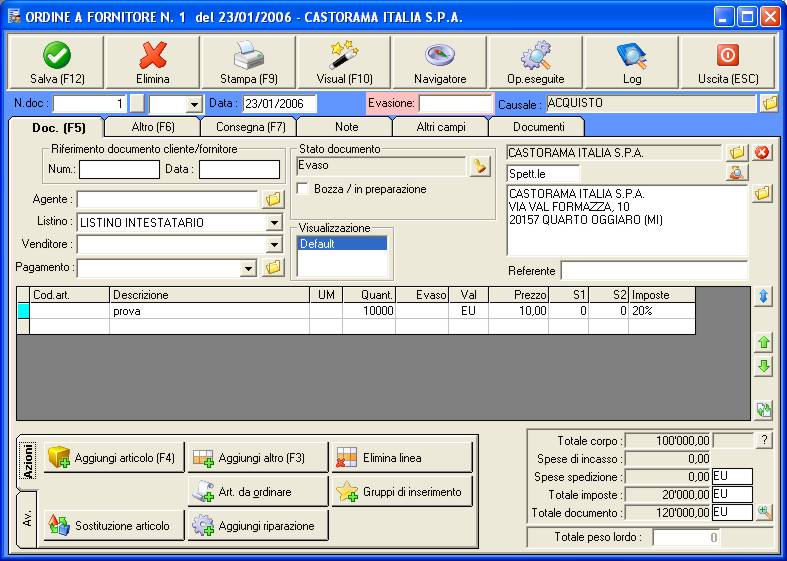787x561 pixels.
Task: Click stamp icon beside Stato documento Evaso
Action: 480,166
